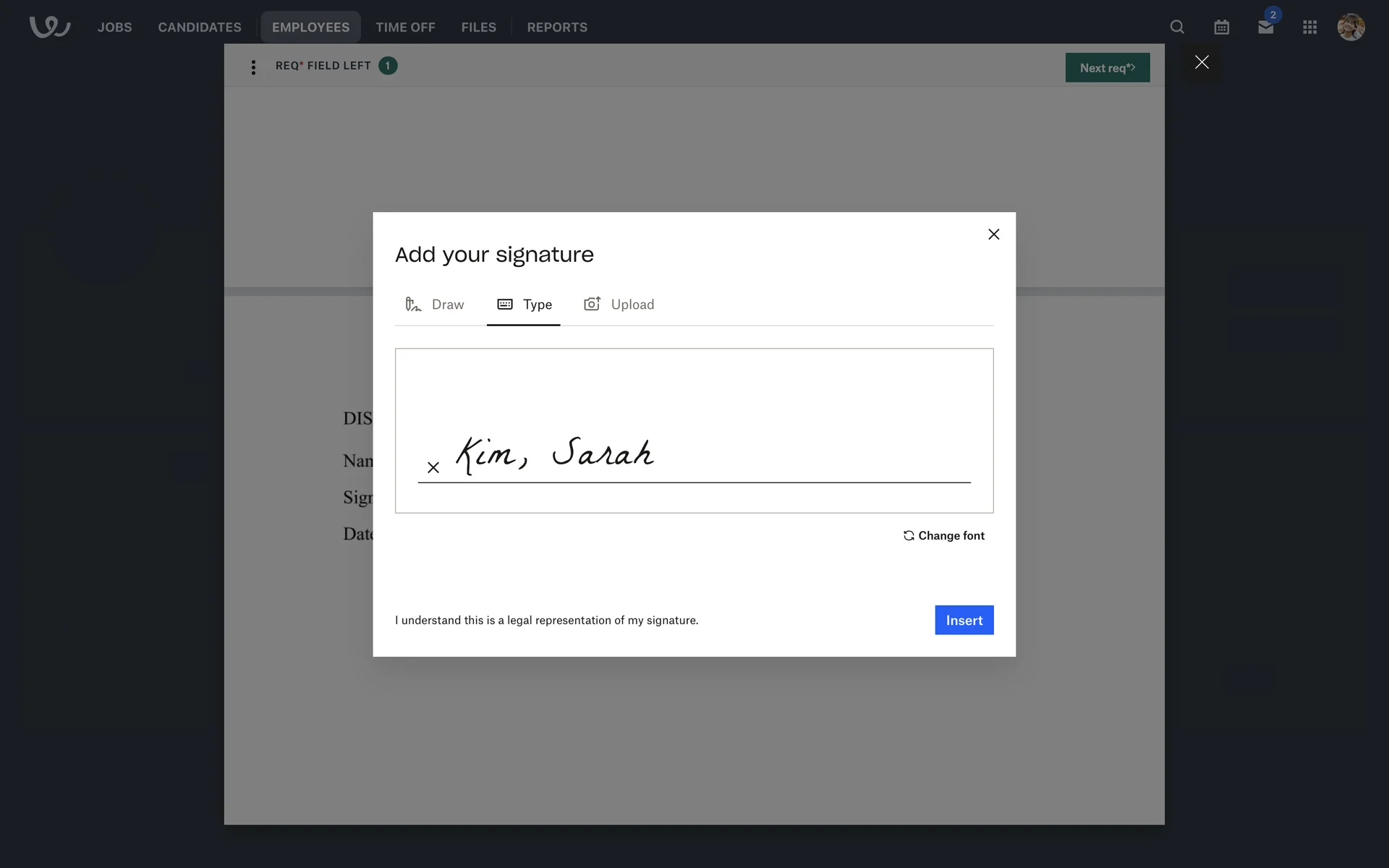
Task: Close the Add your signature dialog
Action: (x=993, y=234)
